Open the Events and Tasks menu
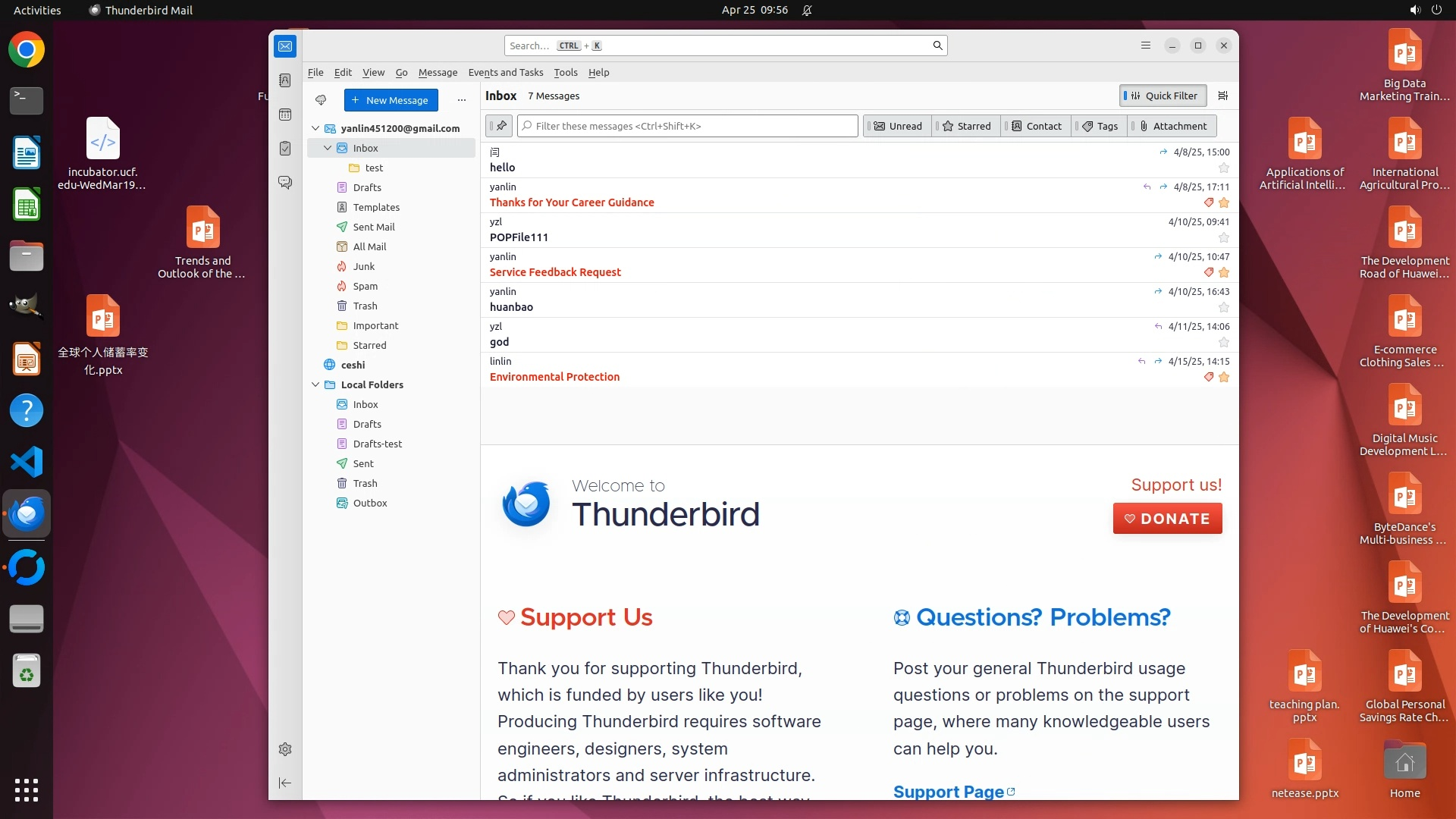 (505, 72)
